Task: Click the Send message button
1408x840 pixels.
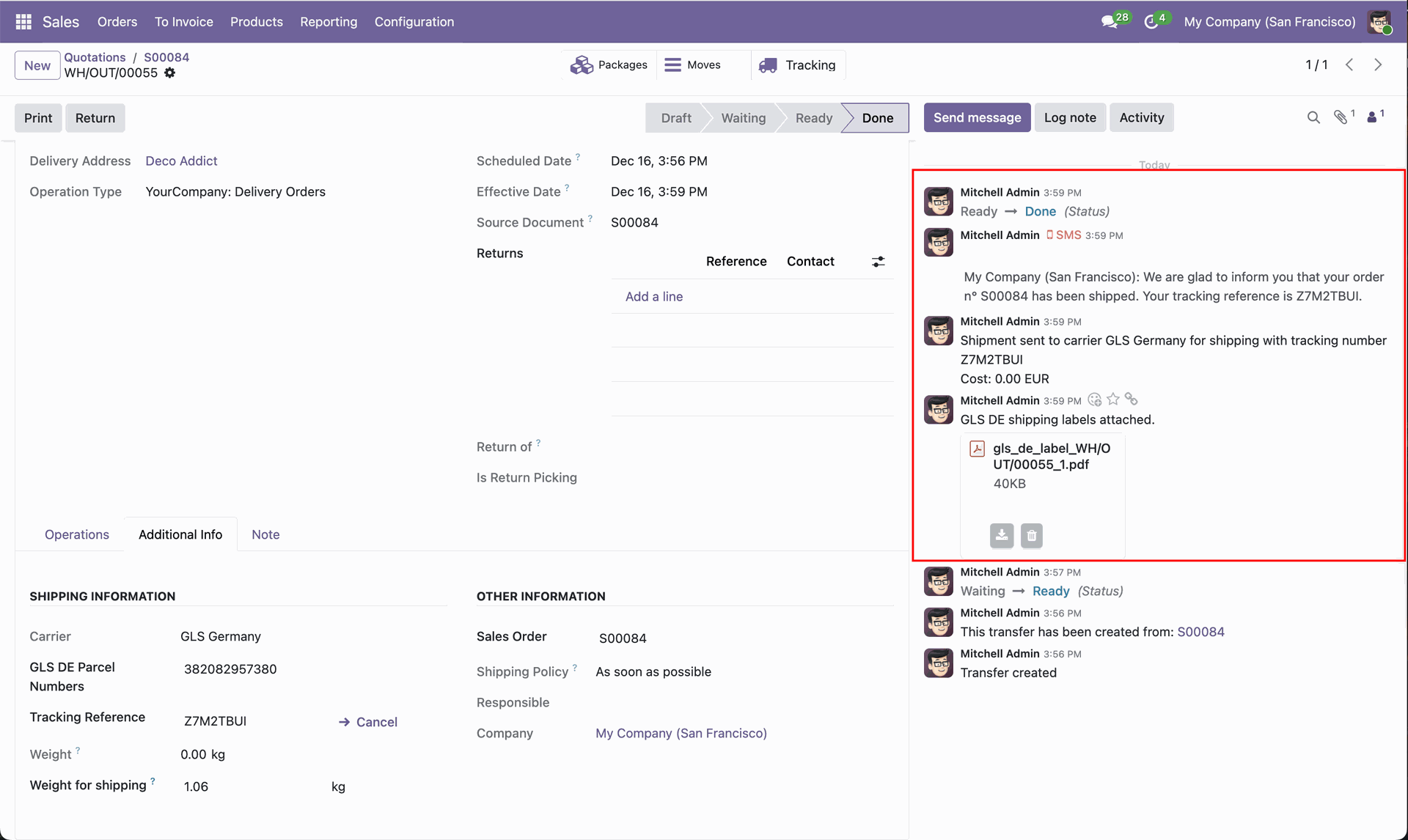Action: [977, 118]
